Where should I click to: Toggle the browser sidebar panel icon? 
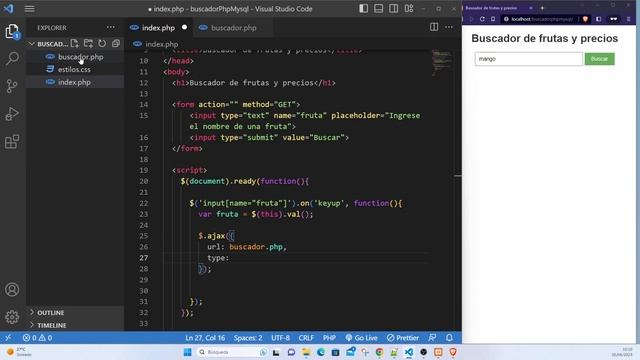coord(599,19)
